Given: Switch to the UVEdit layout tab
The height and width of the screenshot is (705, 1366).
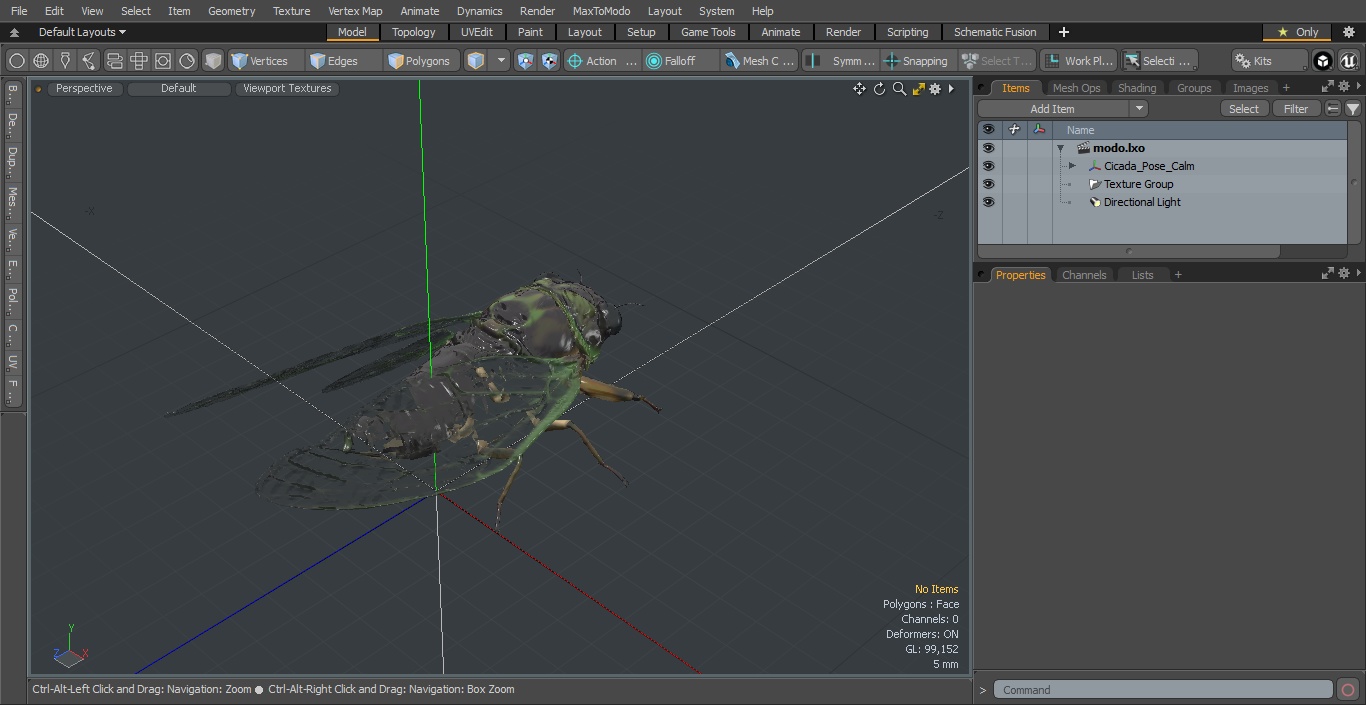Looking at the screenshot, I should (x=477, y=32).
